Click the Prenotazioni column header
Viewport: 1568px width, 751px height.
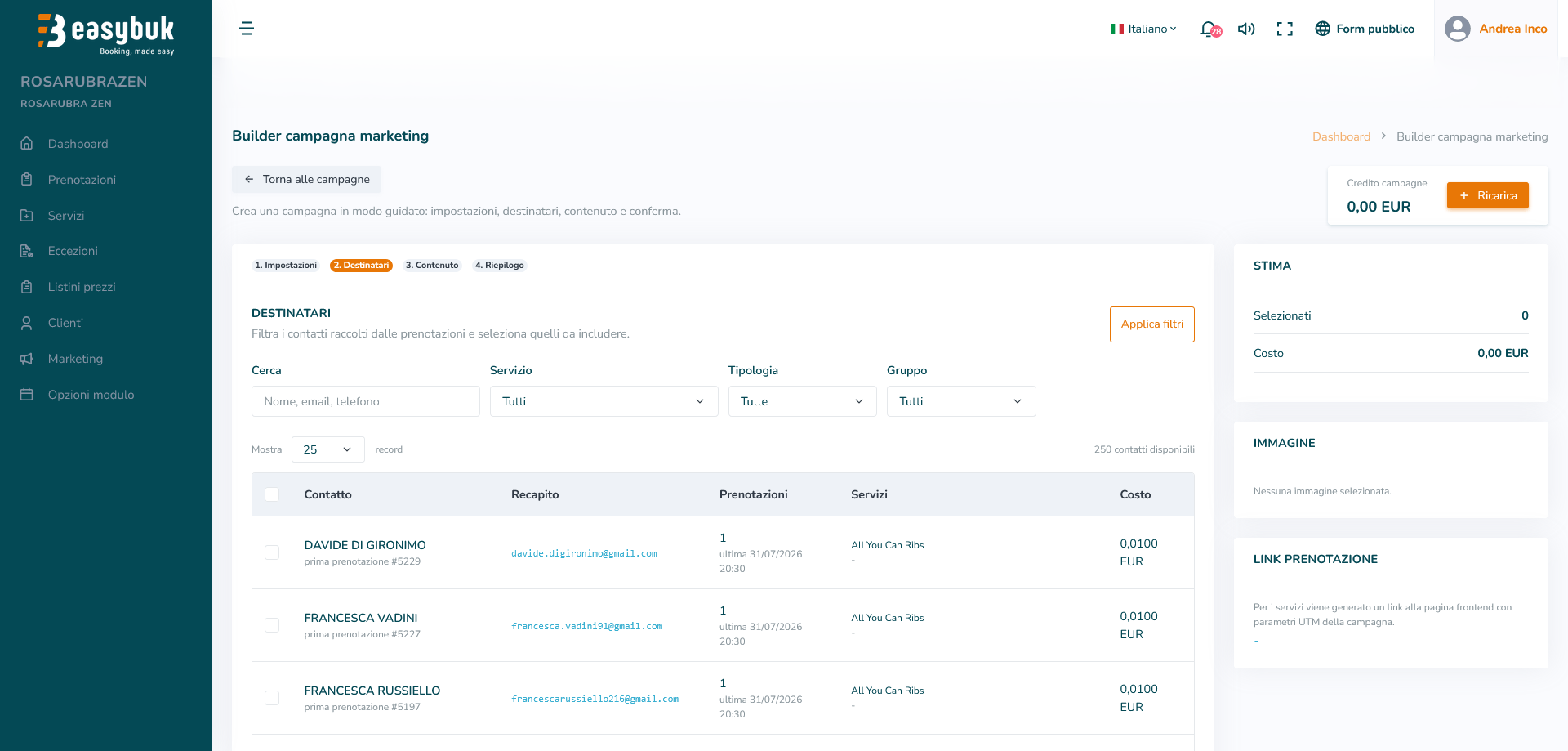754,494
